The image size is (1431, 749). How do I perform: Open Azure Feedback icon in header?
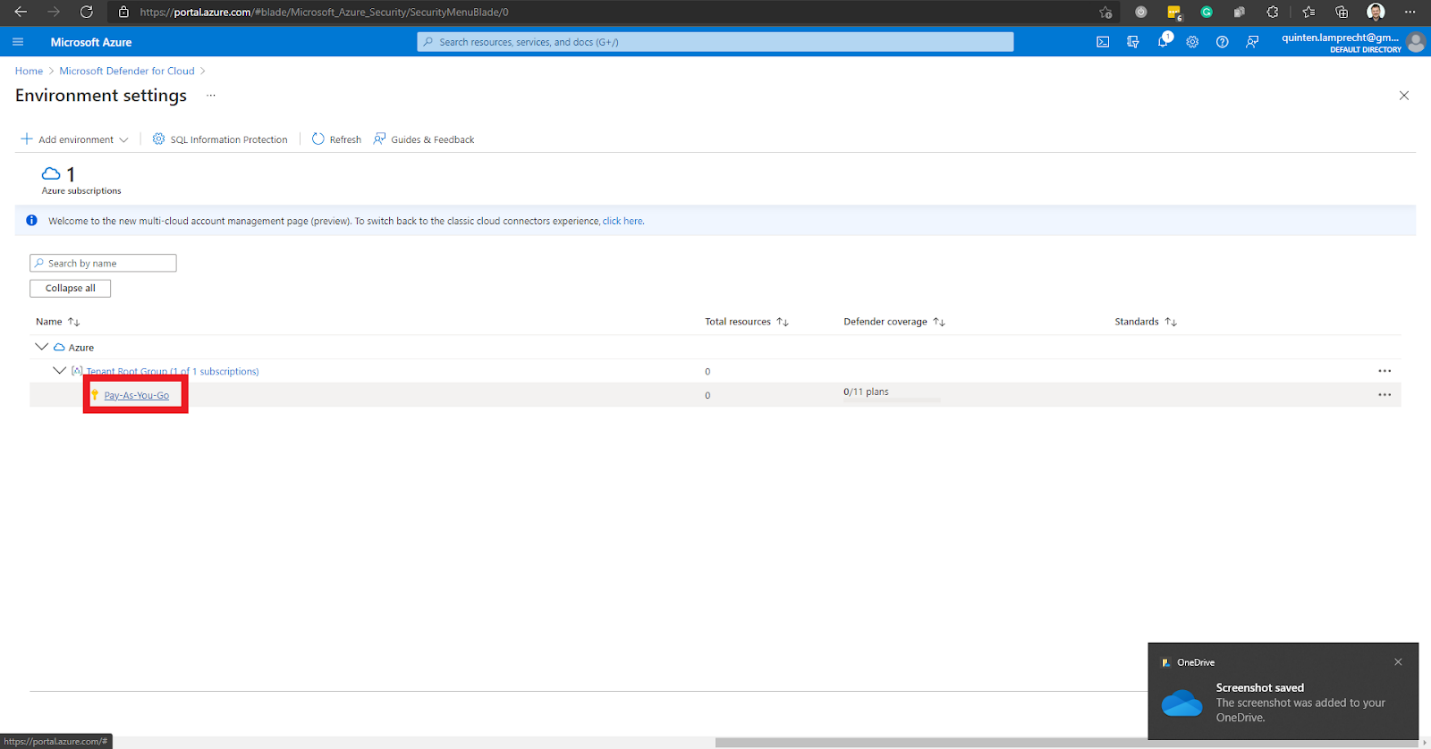point(1252,42)
